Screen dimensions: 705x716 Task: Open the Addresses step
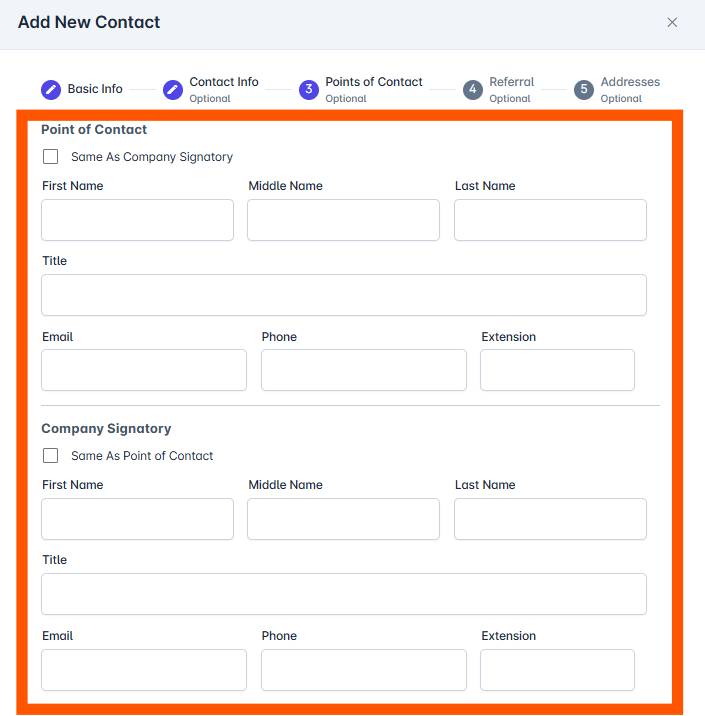(x=630, y=90)
